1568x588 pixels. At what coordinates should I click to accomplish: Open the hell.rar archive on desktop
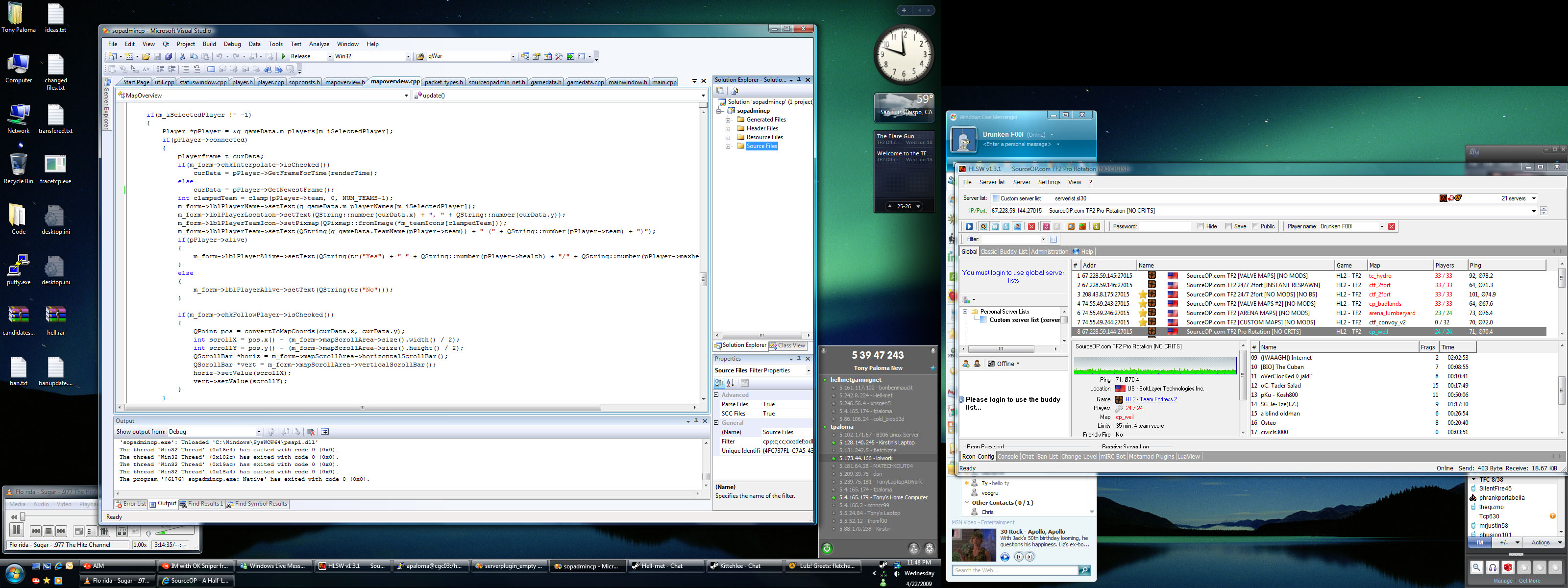coord(55,320)
